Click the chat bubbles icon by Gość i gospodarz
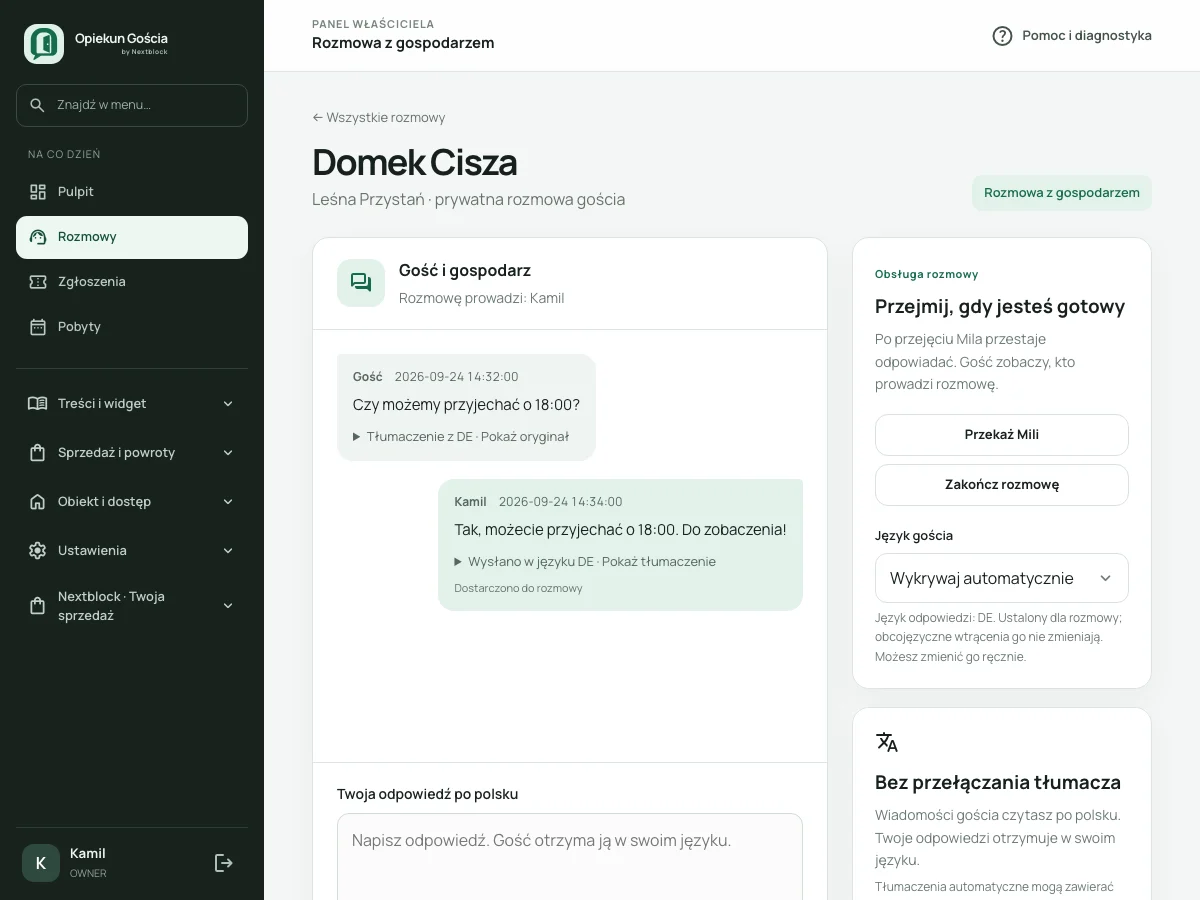Screen dimensions: 1200x900 (x=361, y=283)
